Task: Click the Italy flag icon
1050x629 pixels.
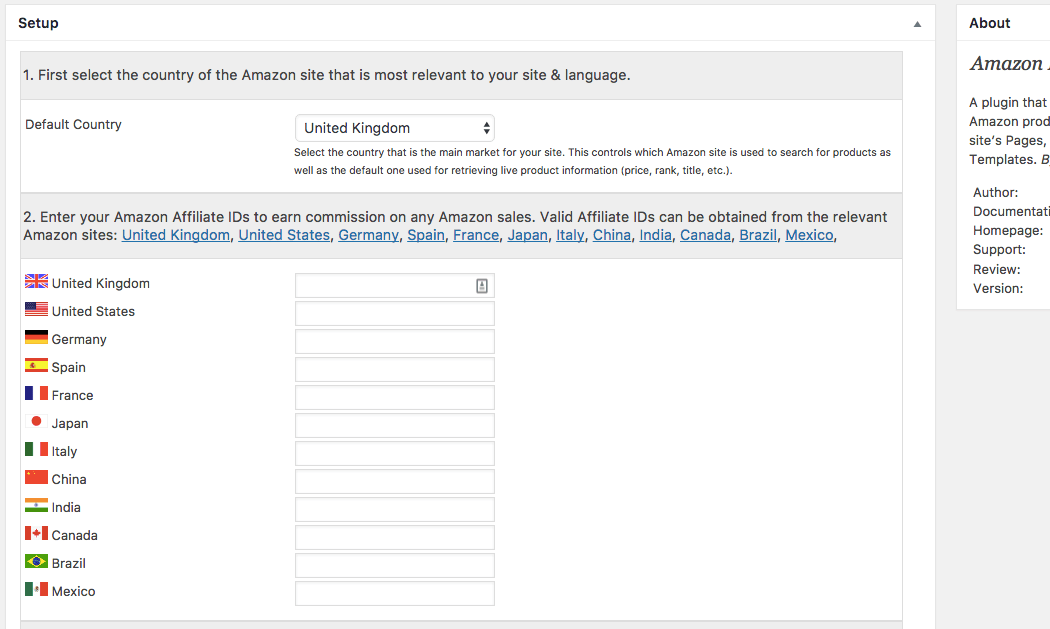Action: (x=36, y=449)
